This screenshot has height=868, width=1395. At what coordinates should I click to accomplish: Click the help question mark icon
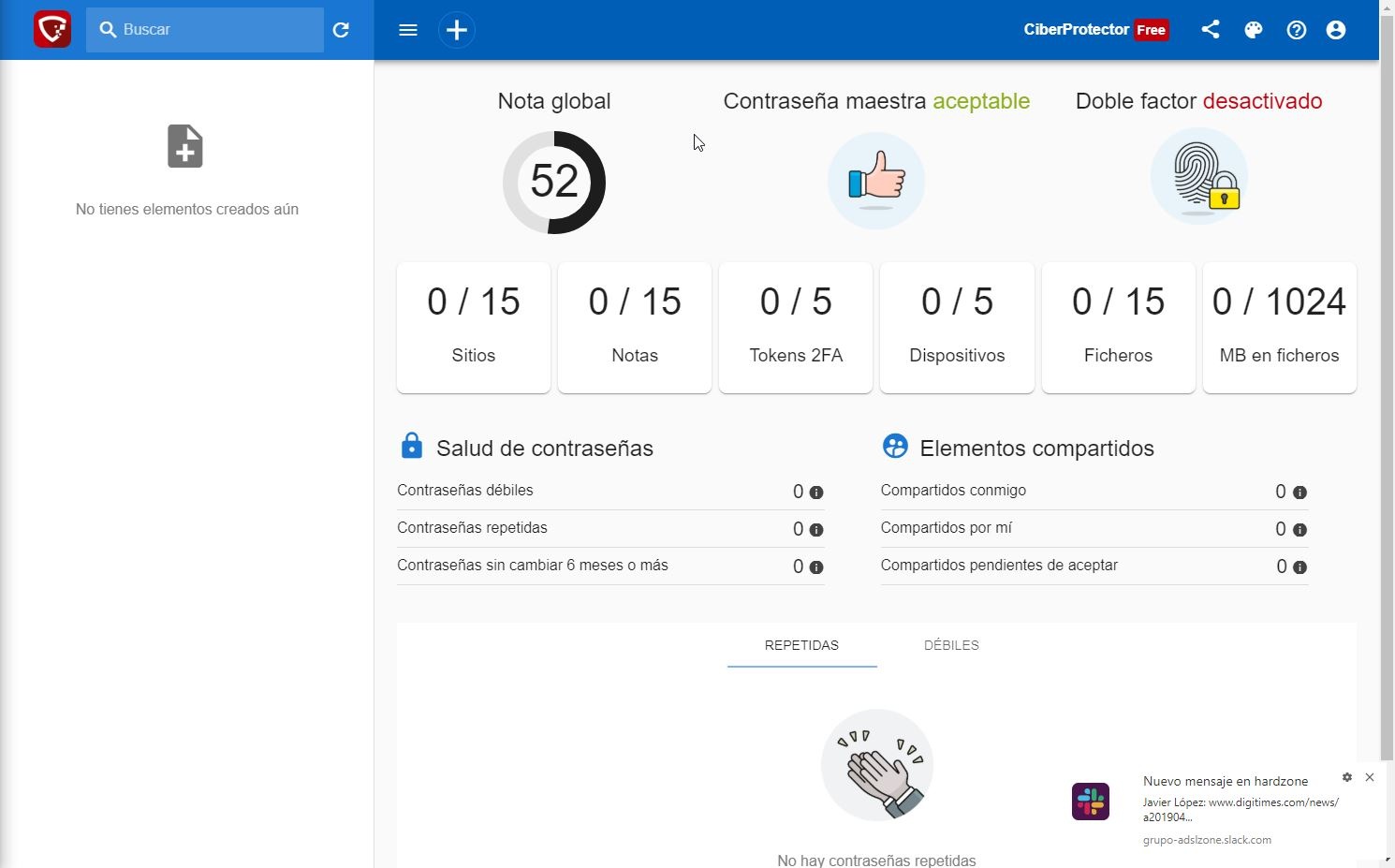[1297, 30]
